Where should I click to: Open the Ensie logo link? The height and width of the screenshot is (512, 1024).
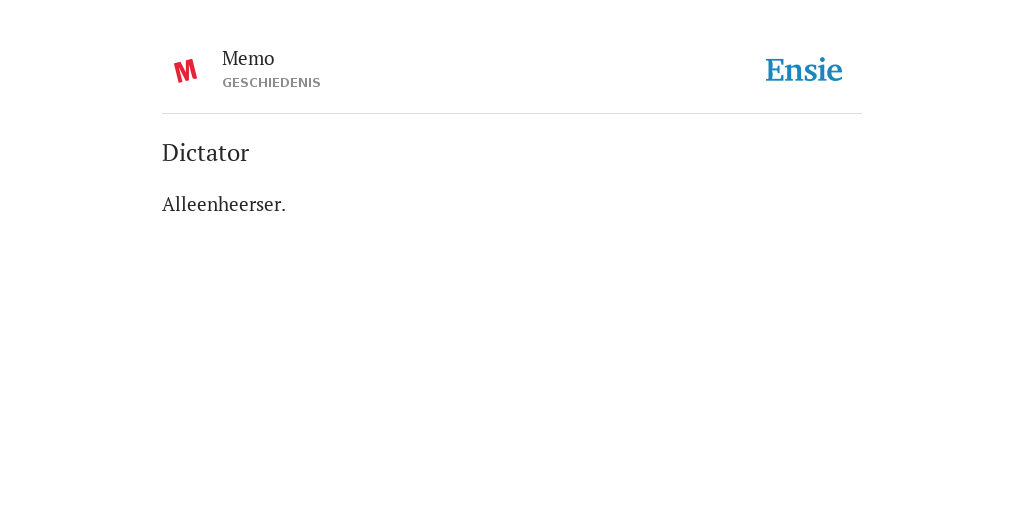click(x=803, y=70)
